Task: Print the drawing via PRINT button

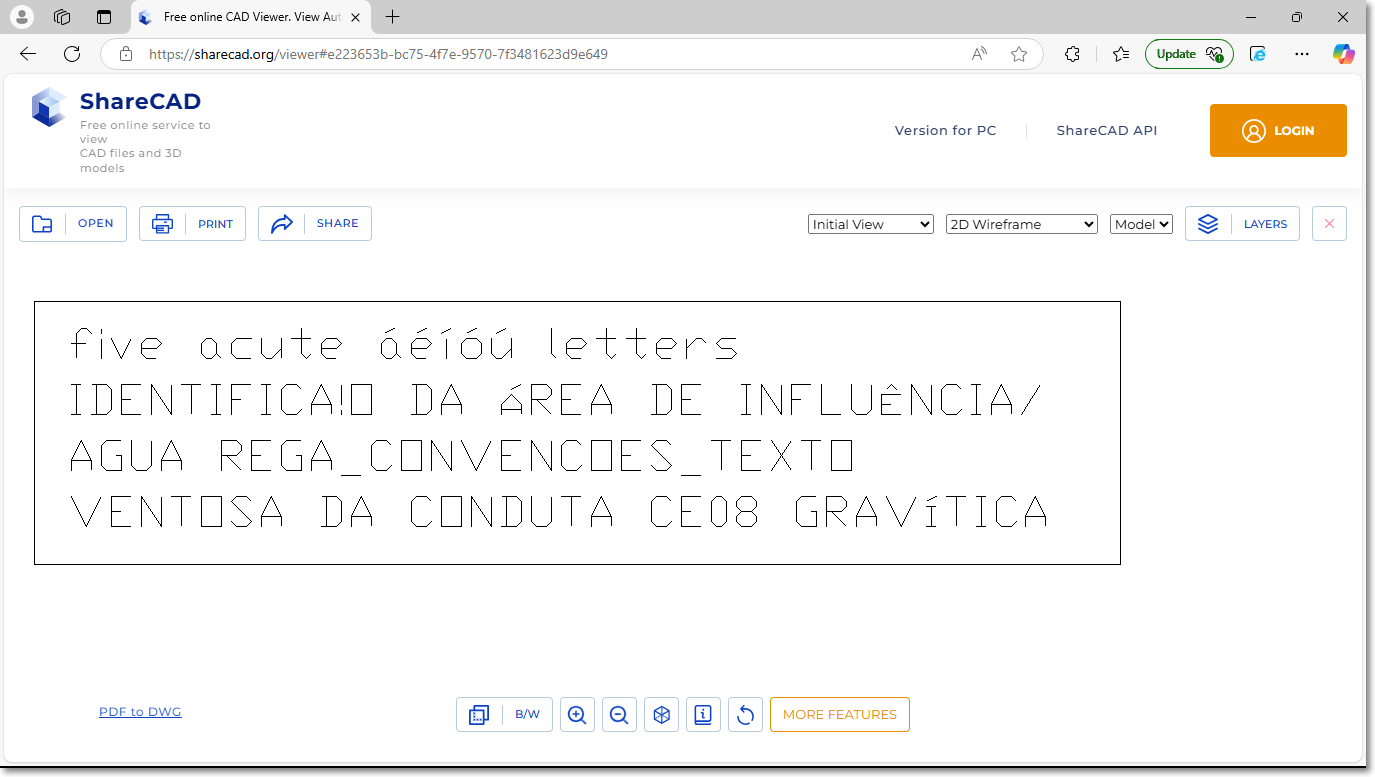Action: 192,224
